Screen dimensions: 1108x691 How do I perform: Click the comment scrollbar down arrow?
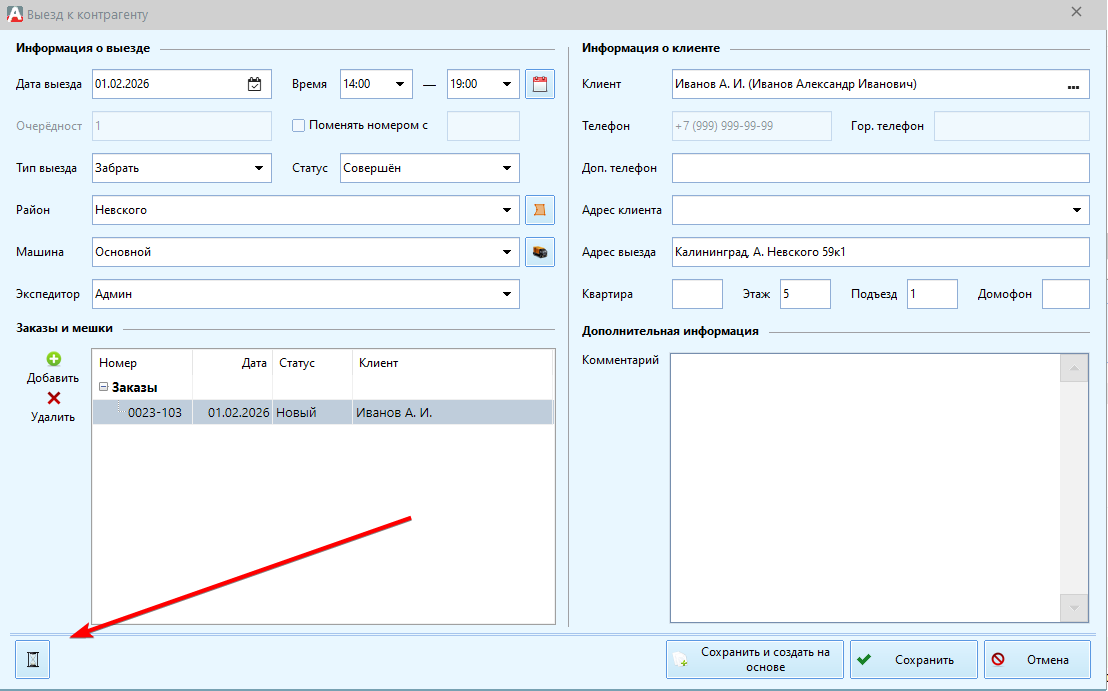point(1074,608)
